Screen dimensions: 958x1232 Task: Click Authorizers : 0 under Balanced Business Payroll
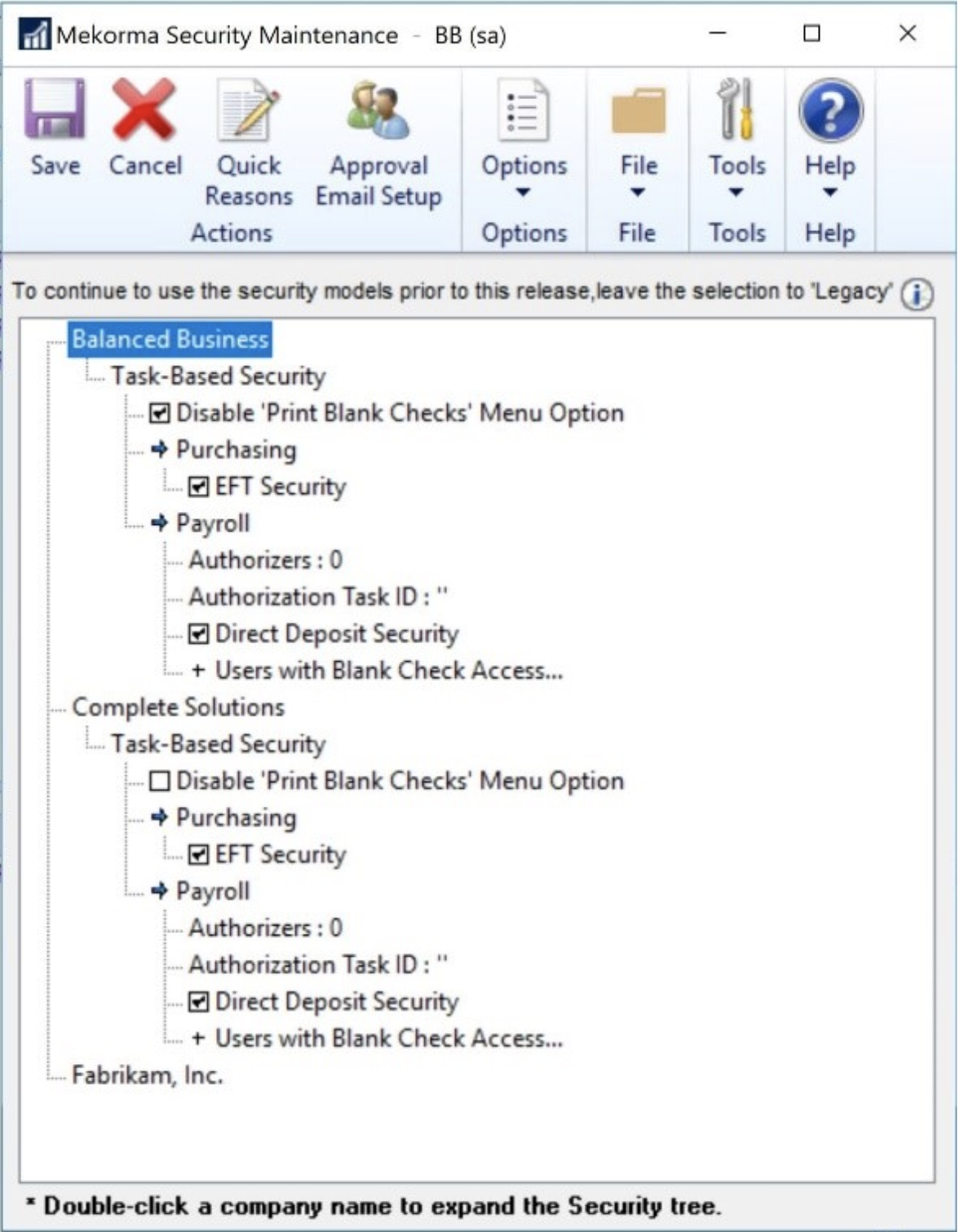click(x=265, y=560)
